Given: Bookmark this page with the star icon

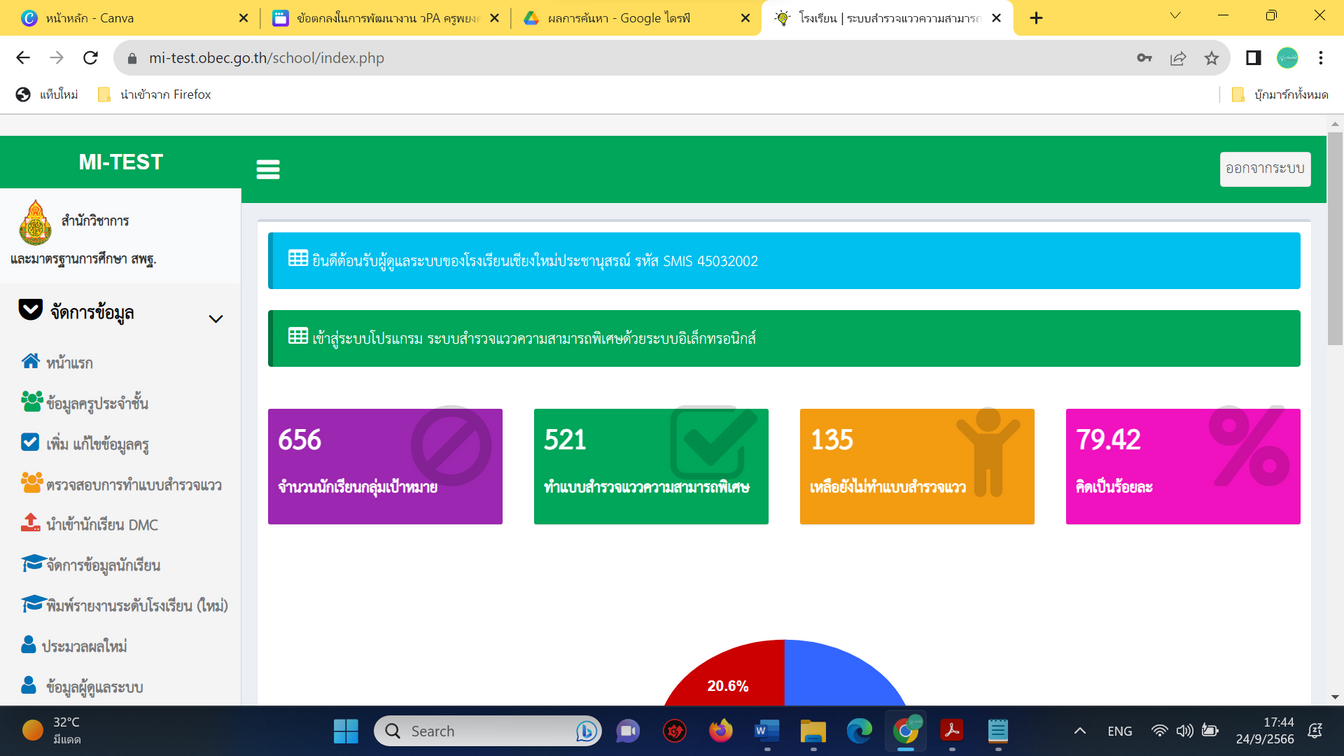Looking at the screenshot, I should [x=1212, y=58].
